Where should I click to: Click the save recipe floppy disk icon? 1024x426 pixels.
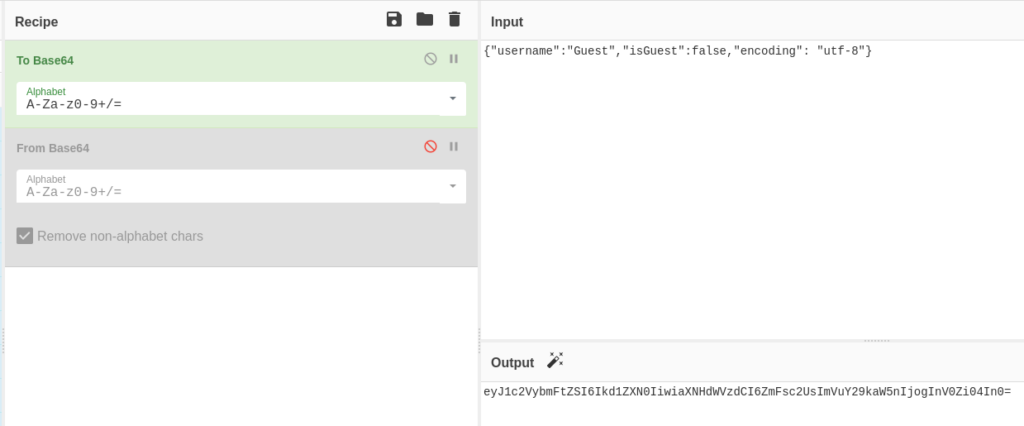point(394,20)
